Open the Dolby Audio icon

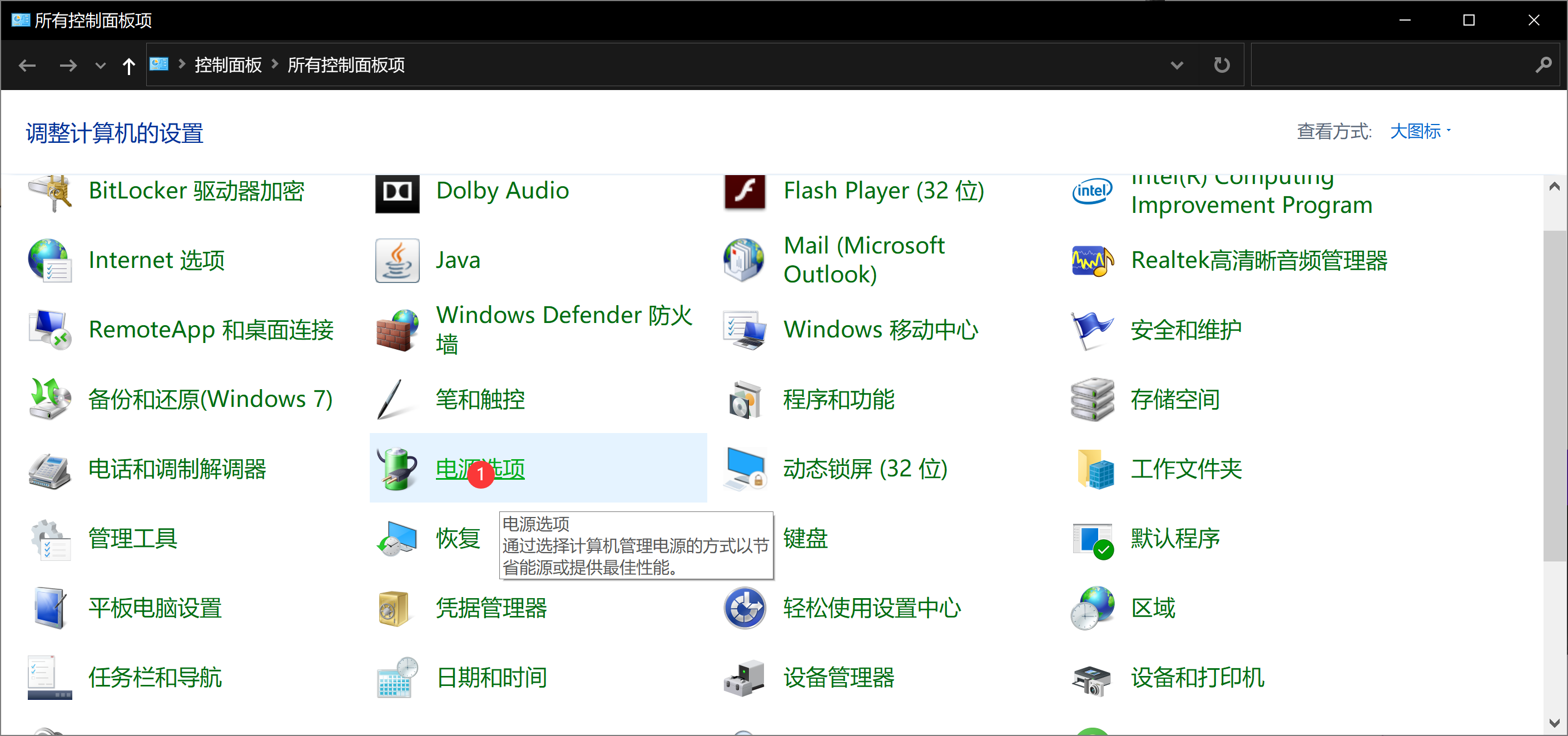pos(397,193)
